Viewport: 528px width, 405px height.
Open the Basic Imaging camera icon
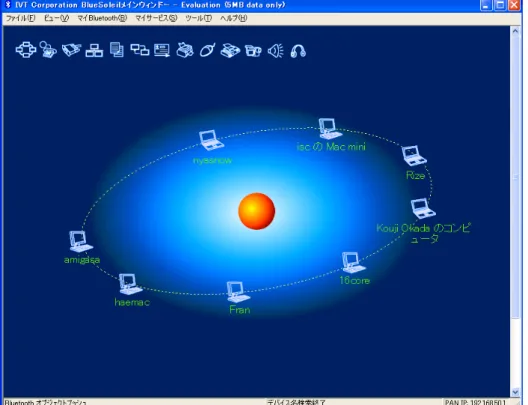click(253, 50)
